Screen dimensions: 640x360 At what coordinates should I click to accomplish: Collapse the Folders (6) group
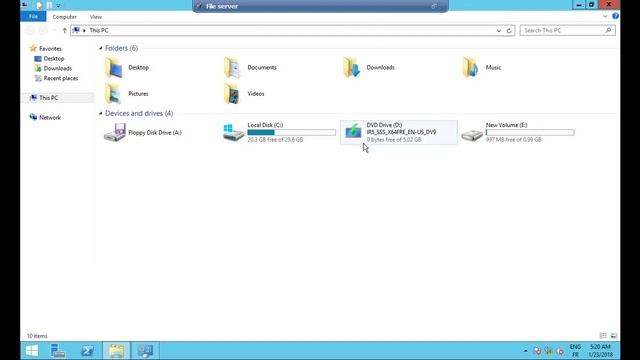click(x=100, y=48)
